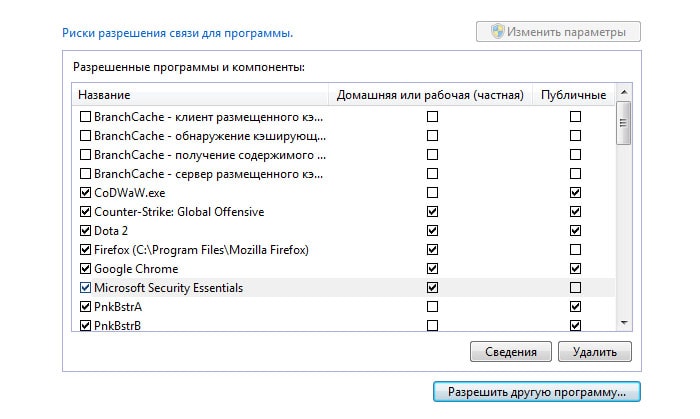700x419 pixels.
Task: Enable private network for CoDWaW.exe
Action: click(432, 193)
